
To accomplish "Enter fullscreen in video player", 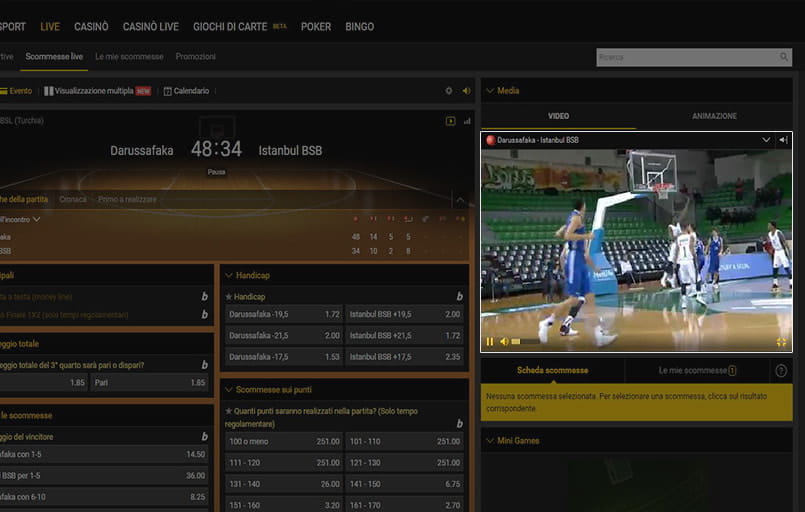I will tap(781, 342).
